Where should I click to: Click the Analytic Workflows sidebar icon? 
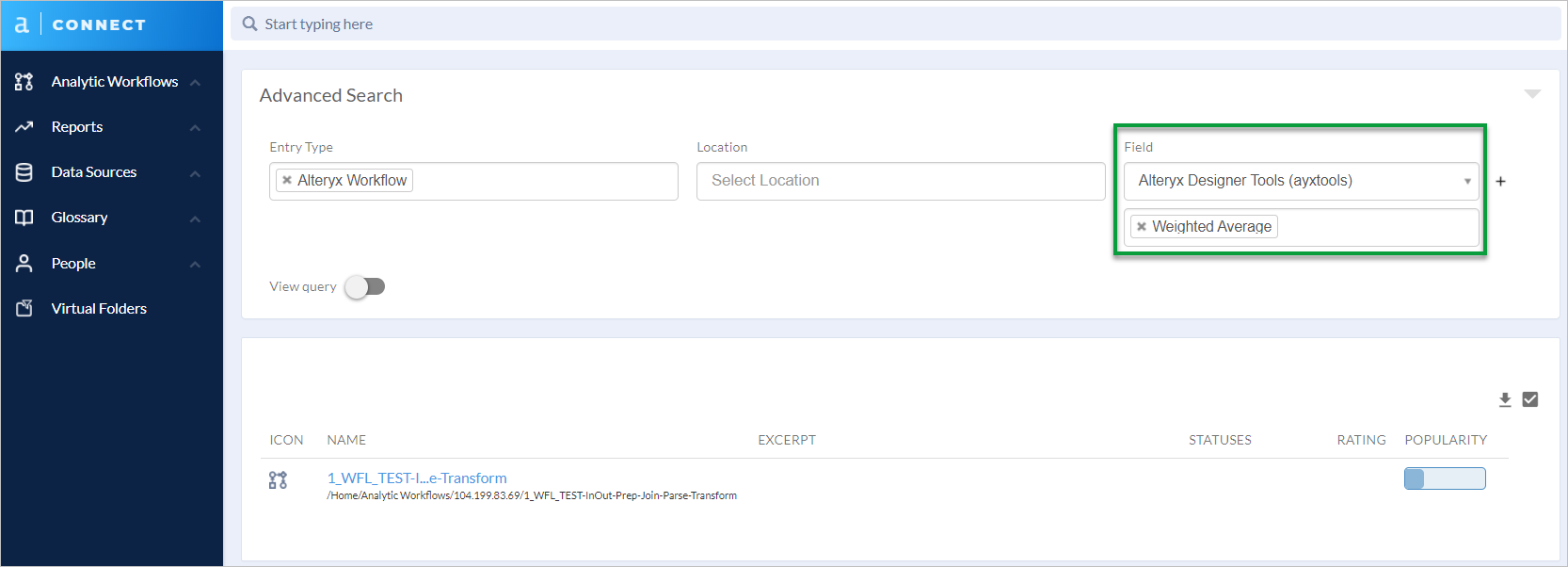(24, 82)
